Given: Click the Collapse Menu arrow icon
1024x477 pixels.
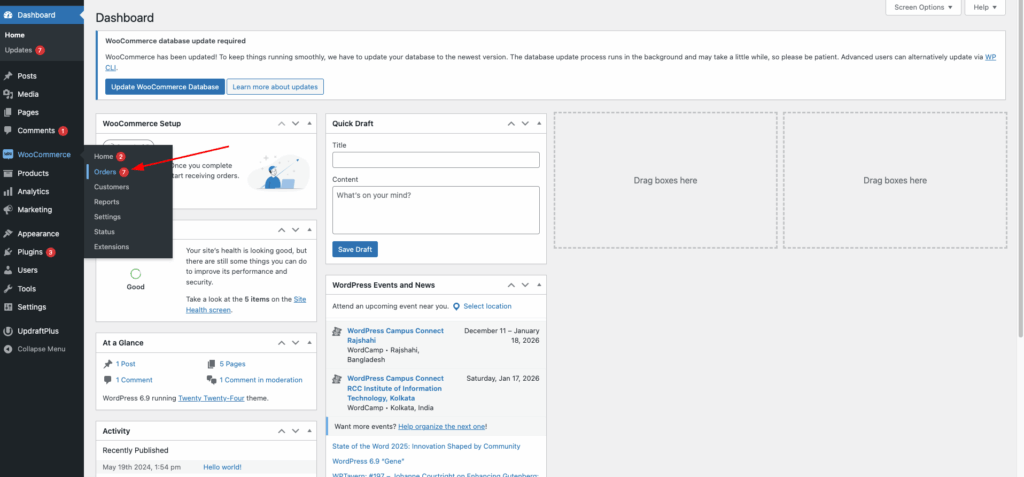Looking at the screenshot, I should tap(8, 349).
